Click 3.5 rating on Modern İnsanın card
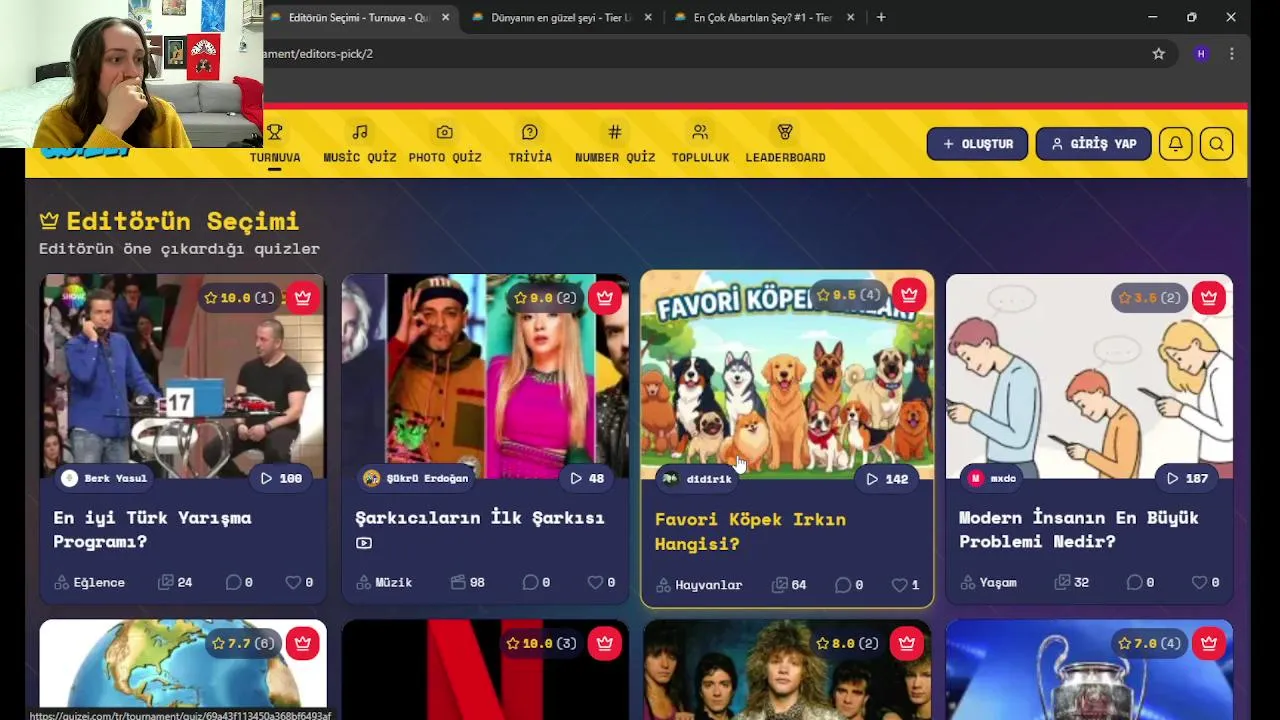Screen dimensions: 1280x720 click(x=1150, y=297)
